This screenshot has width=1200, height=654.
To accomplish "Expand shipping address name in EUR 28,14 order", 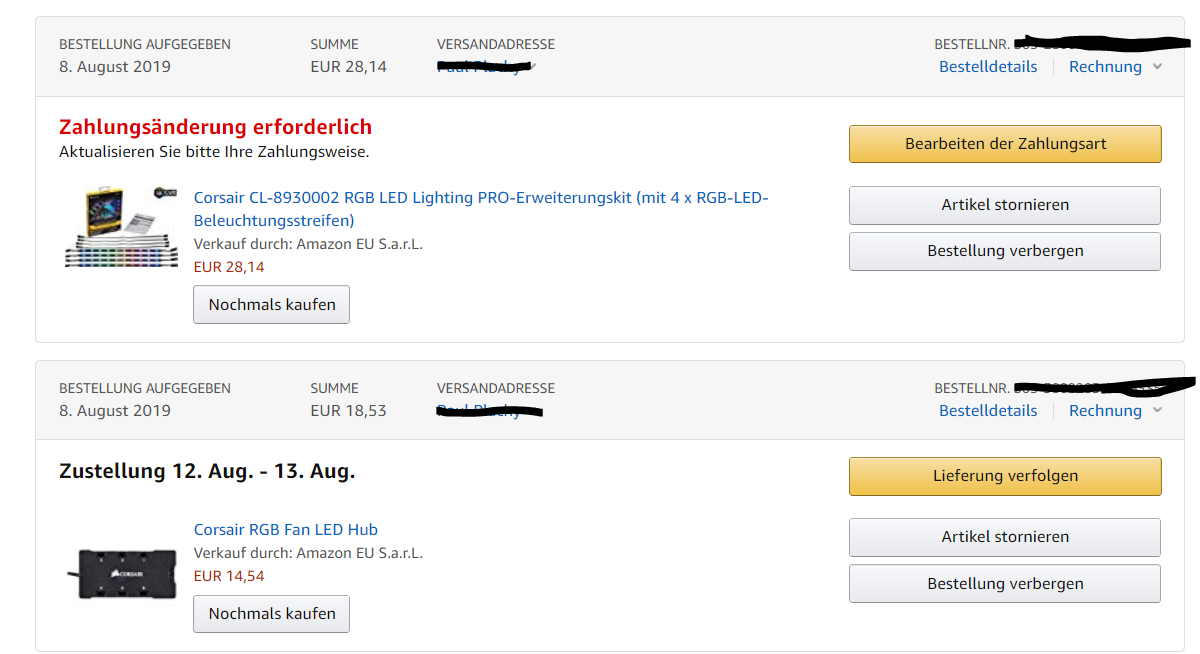I will coord(487,67).
